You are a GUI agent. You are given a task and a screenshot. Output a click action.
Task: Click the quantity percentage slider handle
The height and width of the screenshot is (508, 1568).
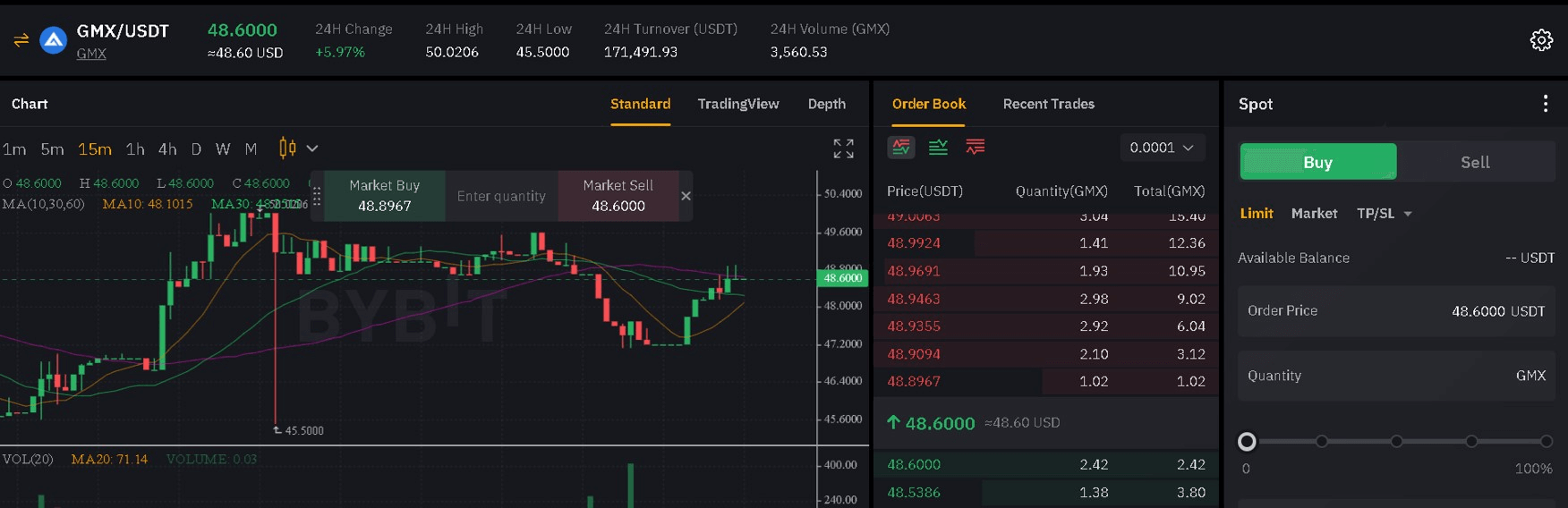coord(1247,441)
